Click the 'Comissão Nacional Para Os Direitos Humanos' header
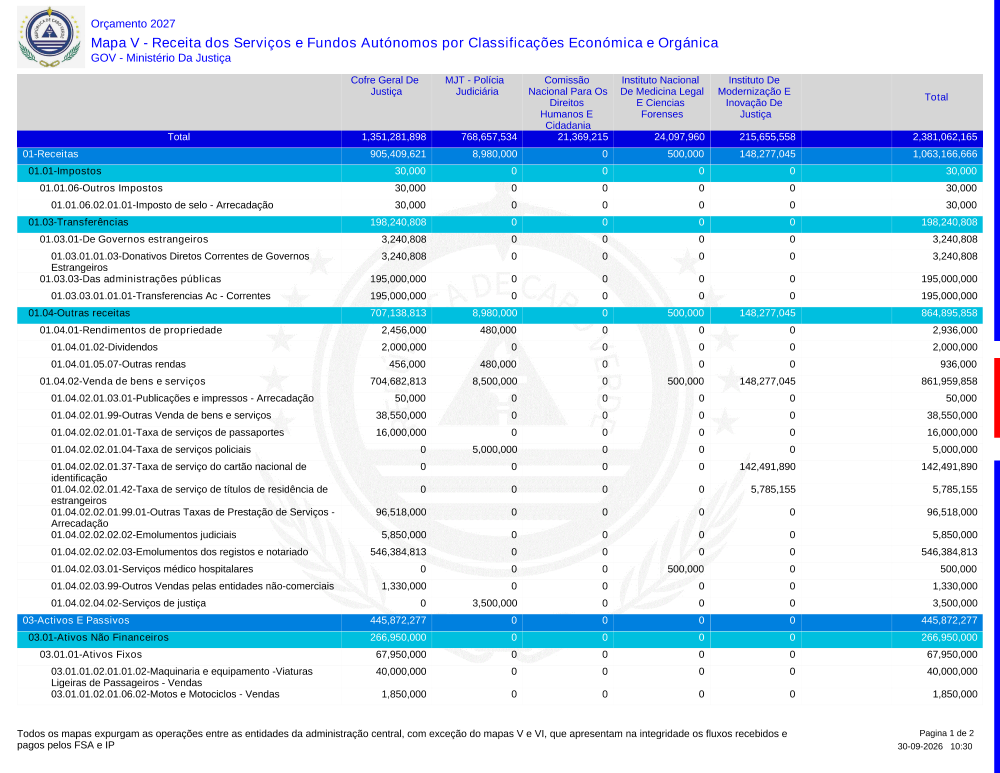 568,103
